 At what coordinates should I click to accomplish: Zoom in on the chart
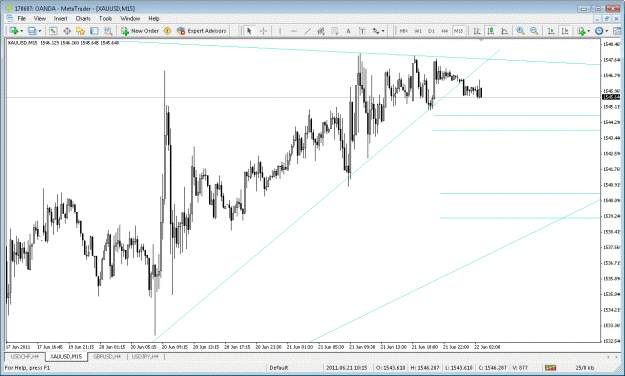pos(520,31)
